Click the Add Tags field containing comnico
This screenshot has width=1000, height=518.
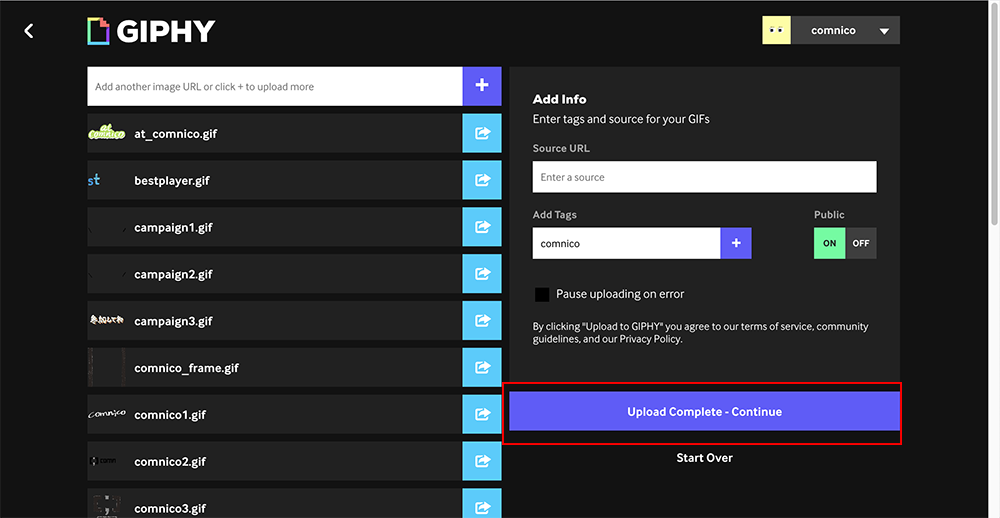(626, 243)
